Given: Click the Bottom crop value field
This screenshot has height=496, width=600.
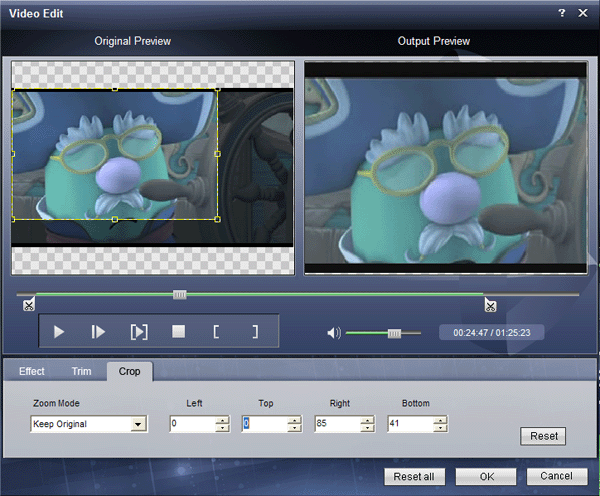Looking at the screenshot, I should [410, 424].
